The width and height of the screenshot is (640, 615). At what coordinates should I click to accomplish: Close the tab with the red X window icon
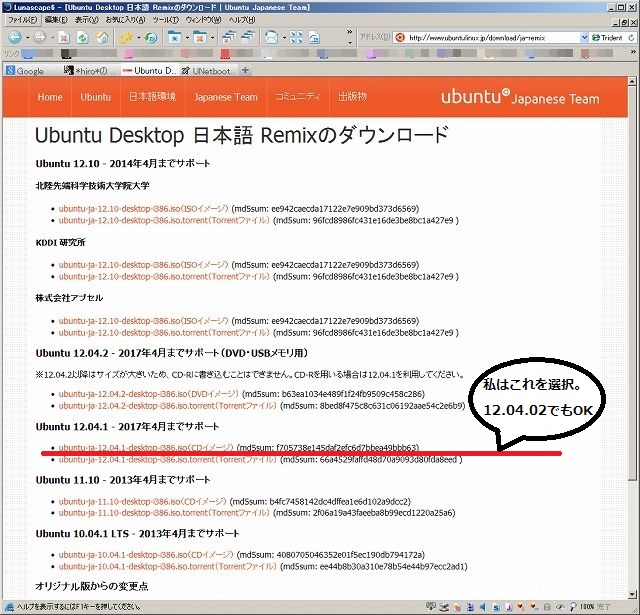pyautogui.click(x=200, y=38)
